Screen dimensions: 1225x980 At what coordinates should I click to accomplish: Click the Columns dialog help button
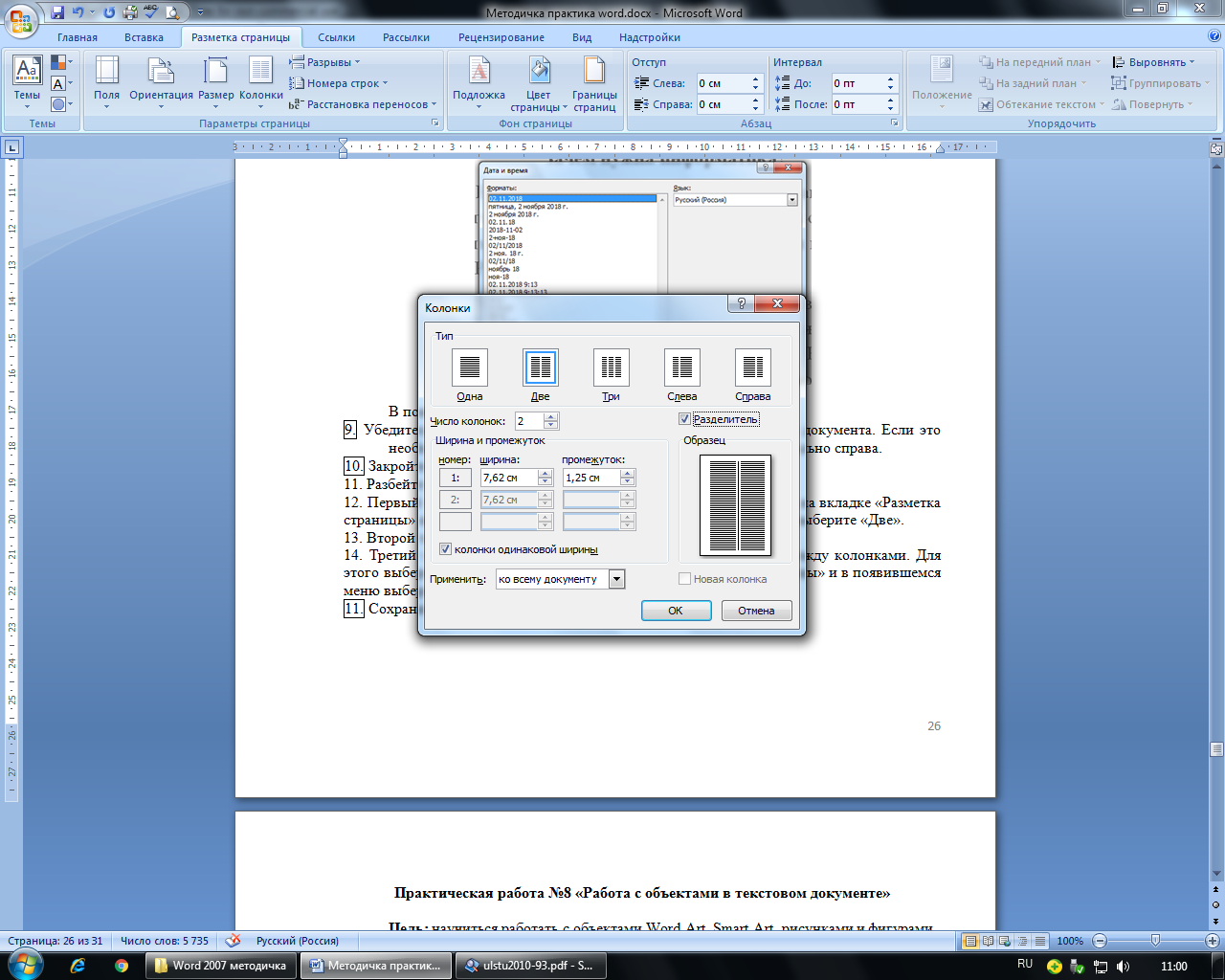741,303
